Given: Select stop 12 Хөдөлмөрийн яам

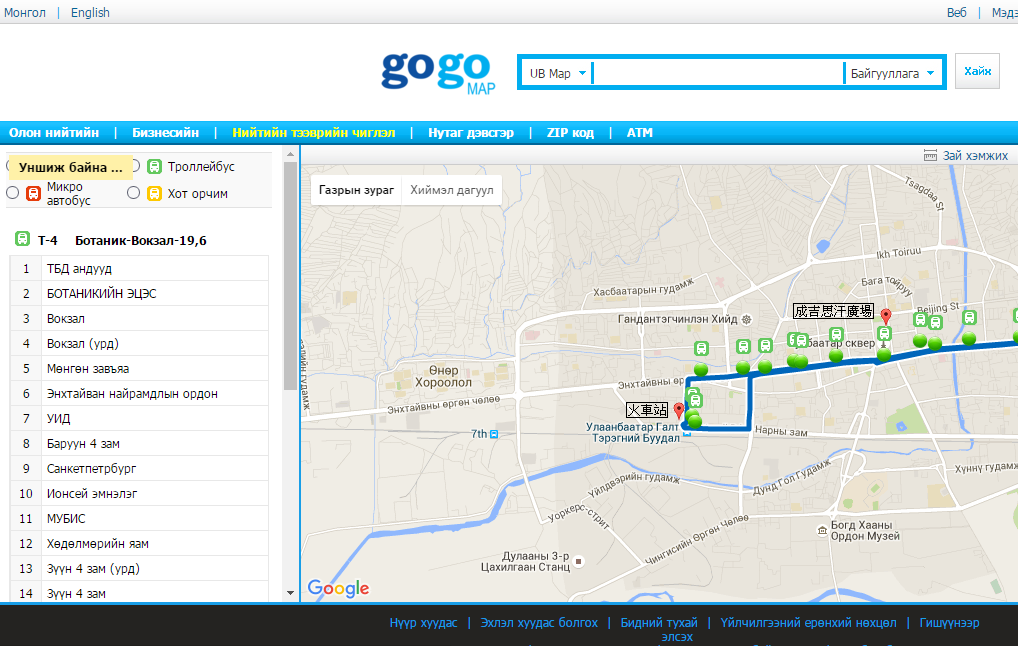Looking at the screenshot, I should 140,543.
